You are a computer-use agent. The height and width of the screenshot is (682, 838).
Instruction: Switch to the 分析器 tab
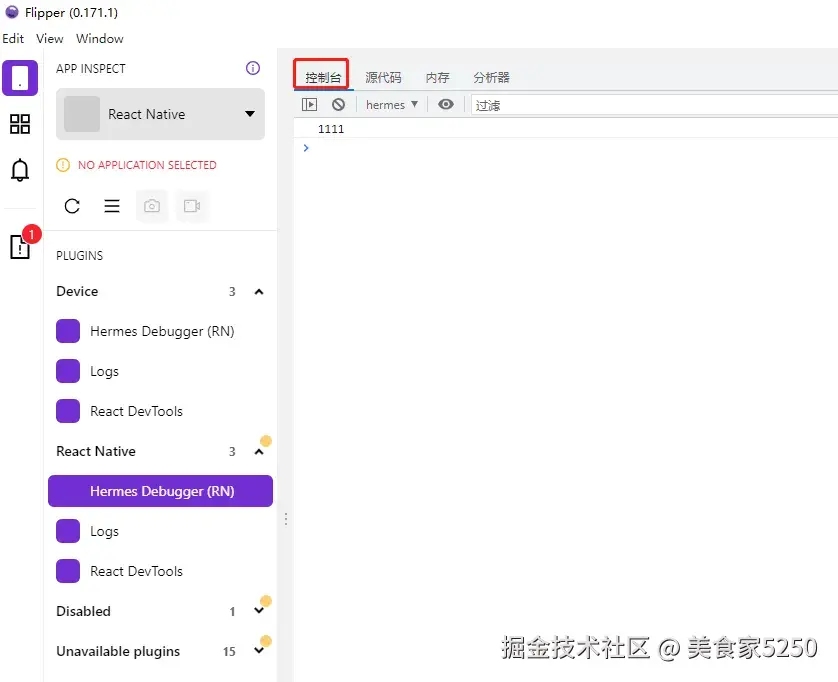(491, 78)
